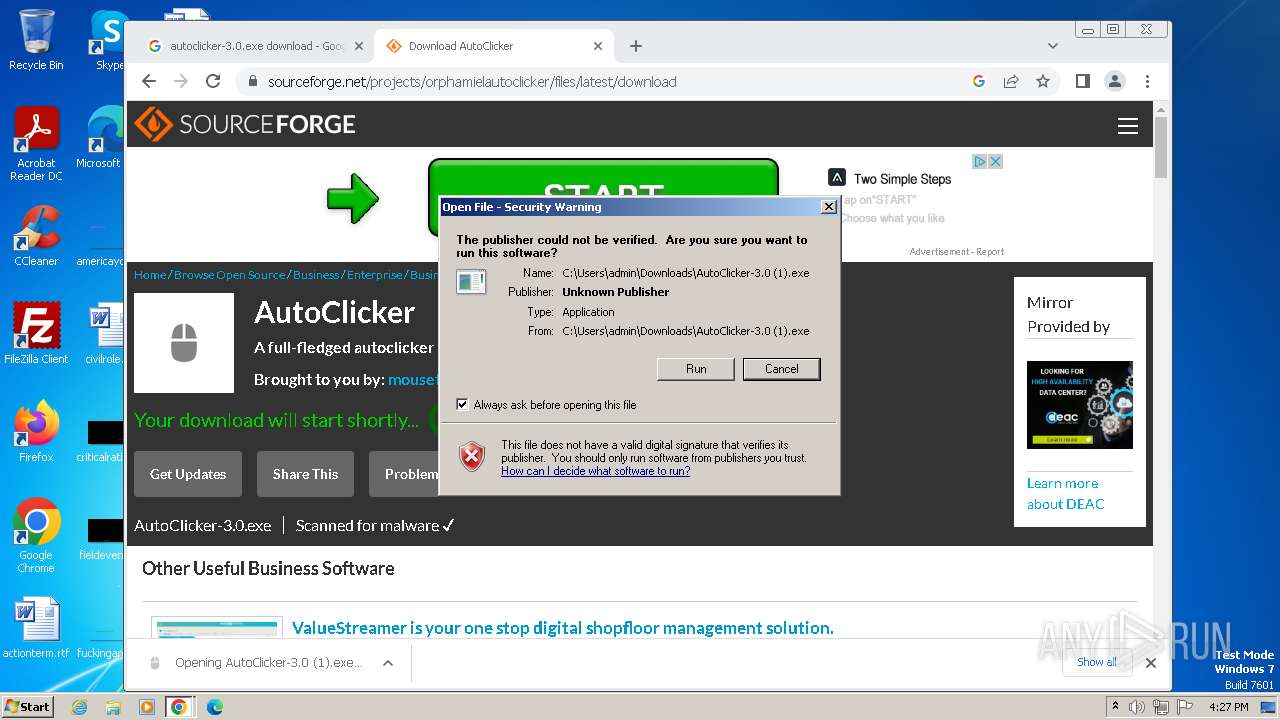
Task: Open File Explorer from taskbar
Action: (x=113, y=707)
